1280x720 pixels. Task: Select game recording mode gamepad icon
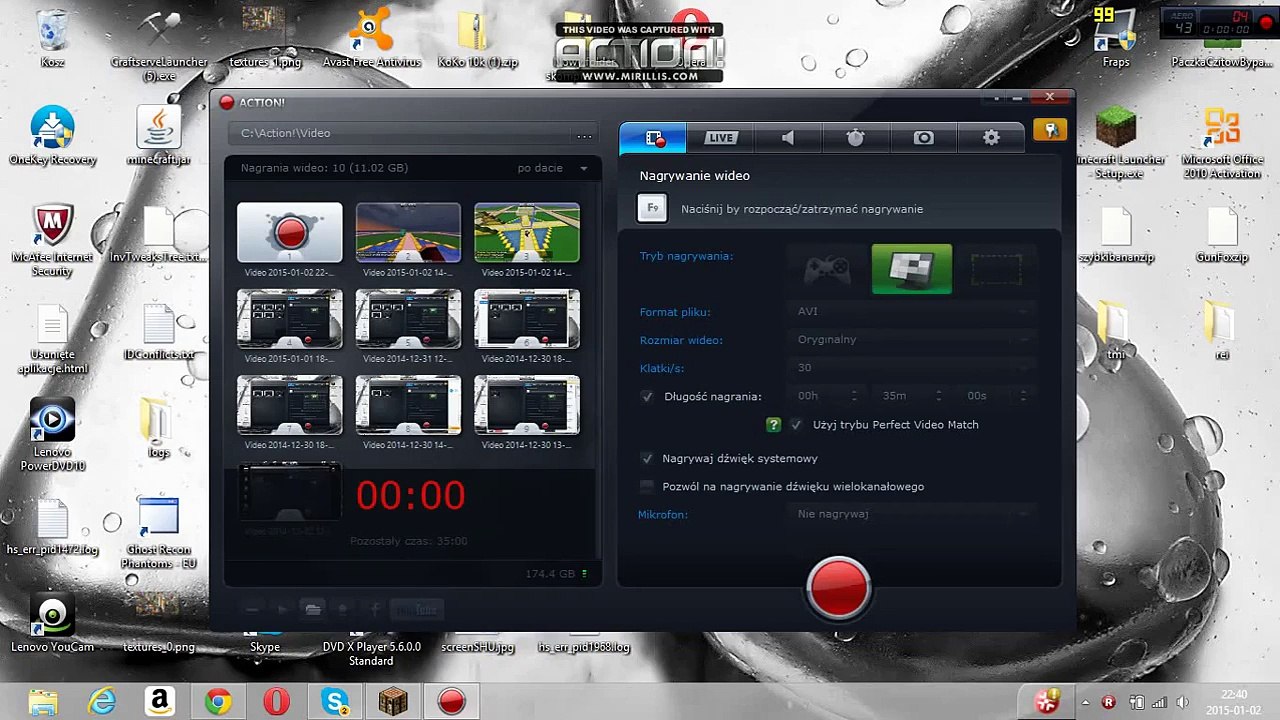point(828,269)
